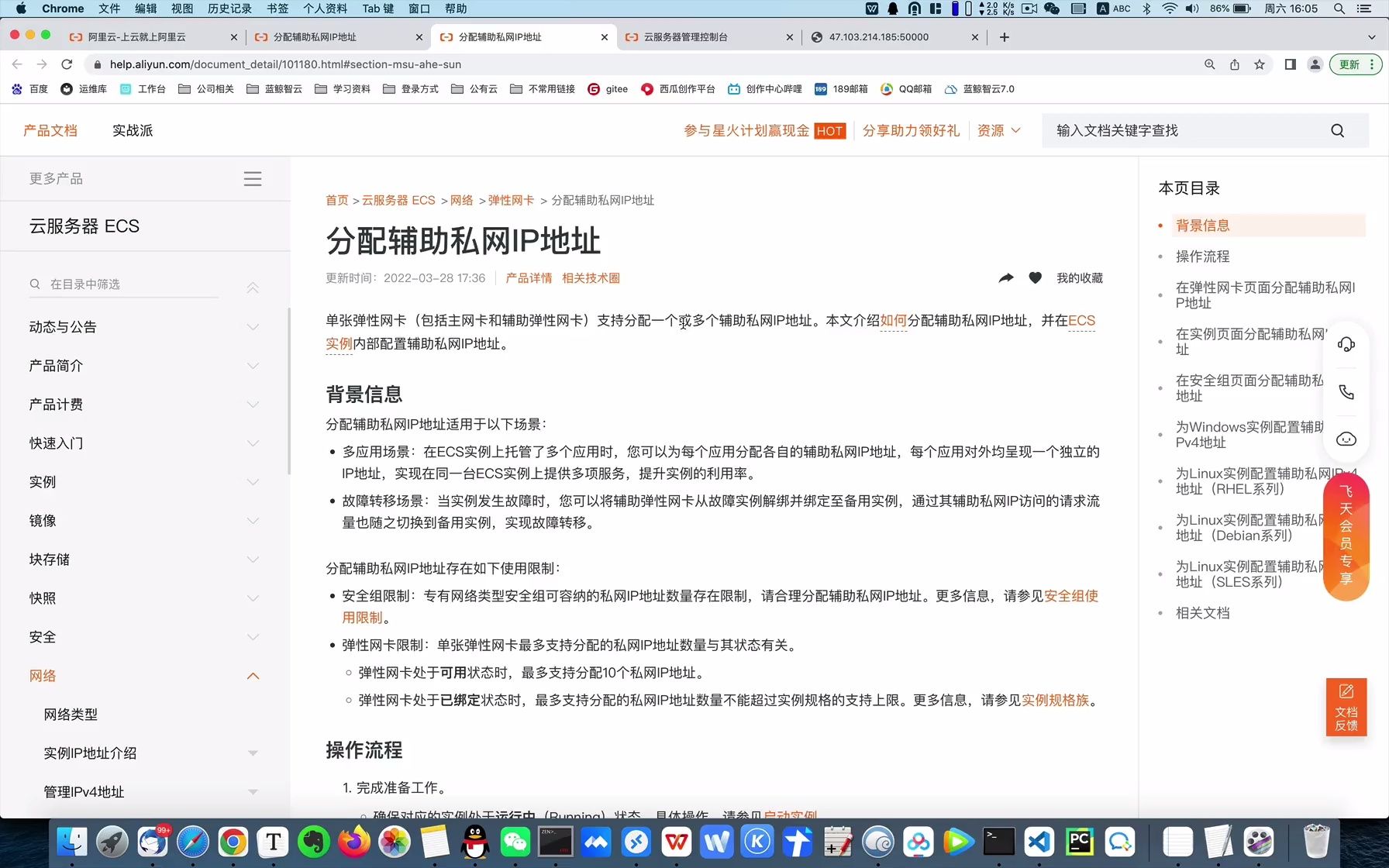
Task: Open Finder from the Dock
Action: click(72, 842)
